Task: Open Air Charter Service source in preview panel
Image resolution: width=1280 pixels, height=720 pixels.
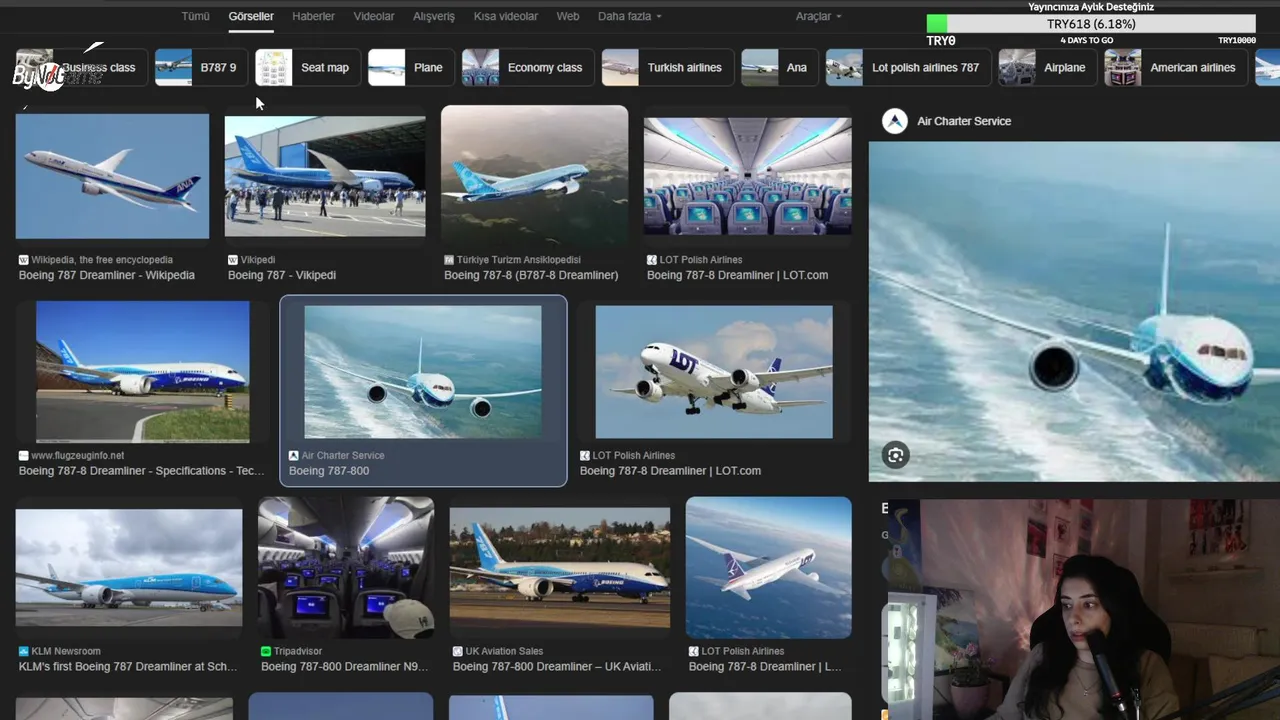Action: [964, 121]
